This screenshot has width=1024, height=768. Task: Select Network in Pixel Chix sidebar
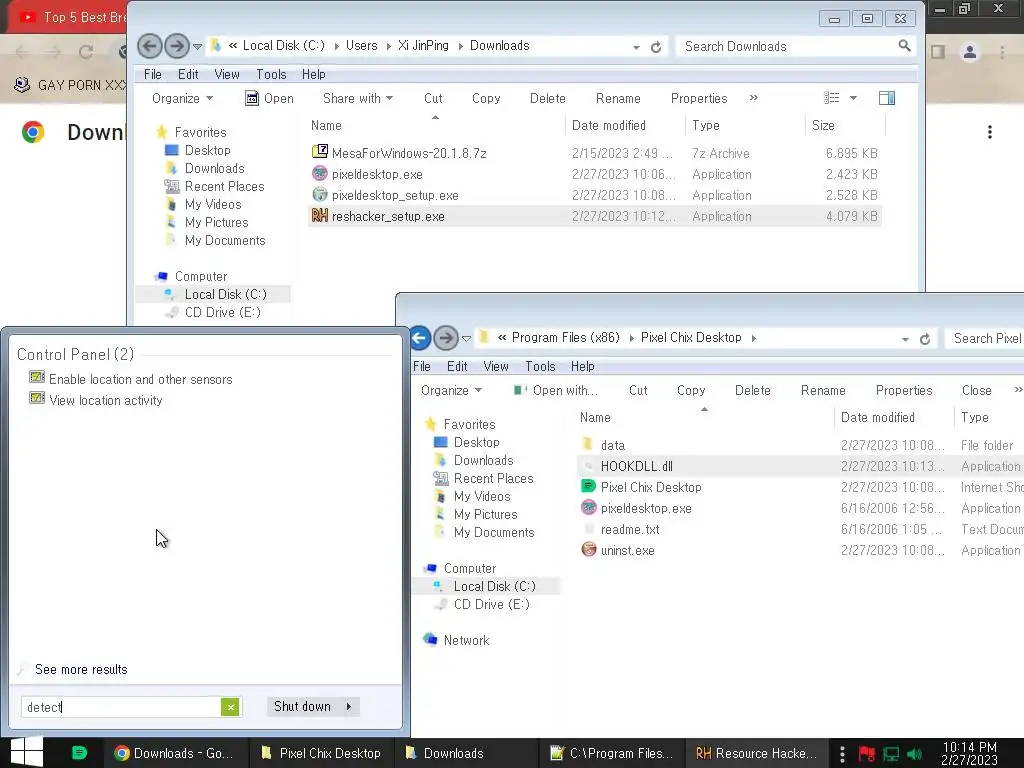coord(466,640)
